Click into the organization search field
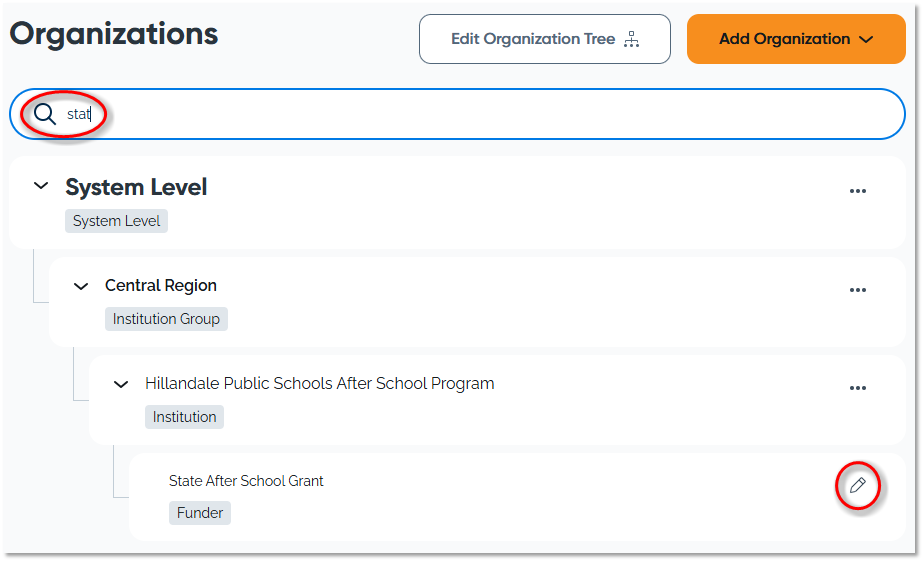This screenshot has height=562, width=924. point(480,114)
